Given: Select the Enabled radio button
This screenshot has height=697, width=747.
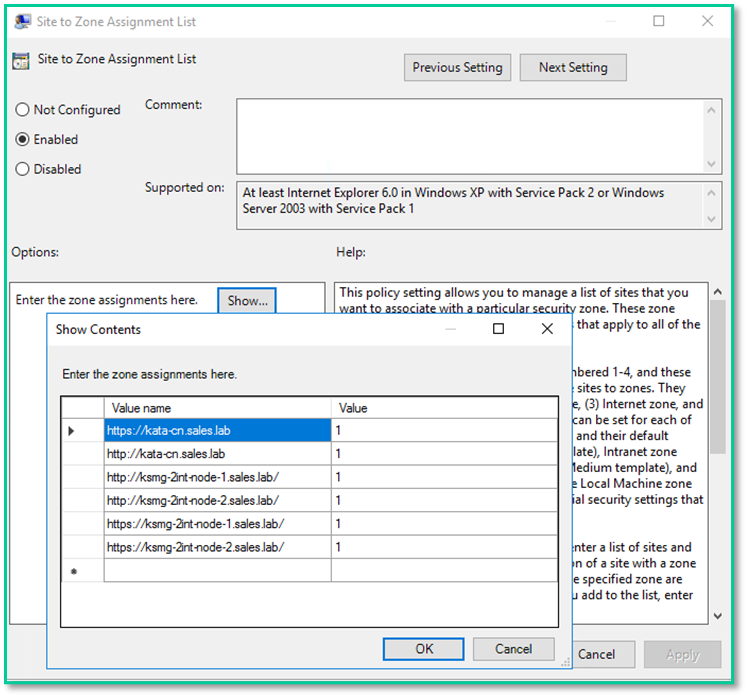Looking at the screenshot, I should [x=23, y=140].
